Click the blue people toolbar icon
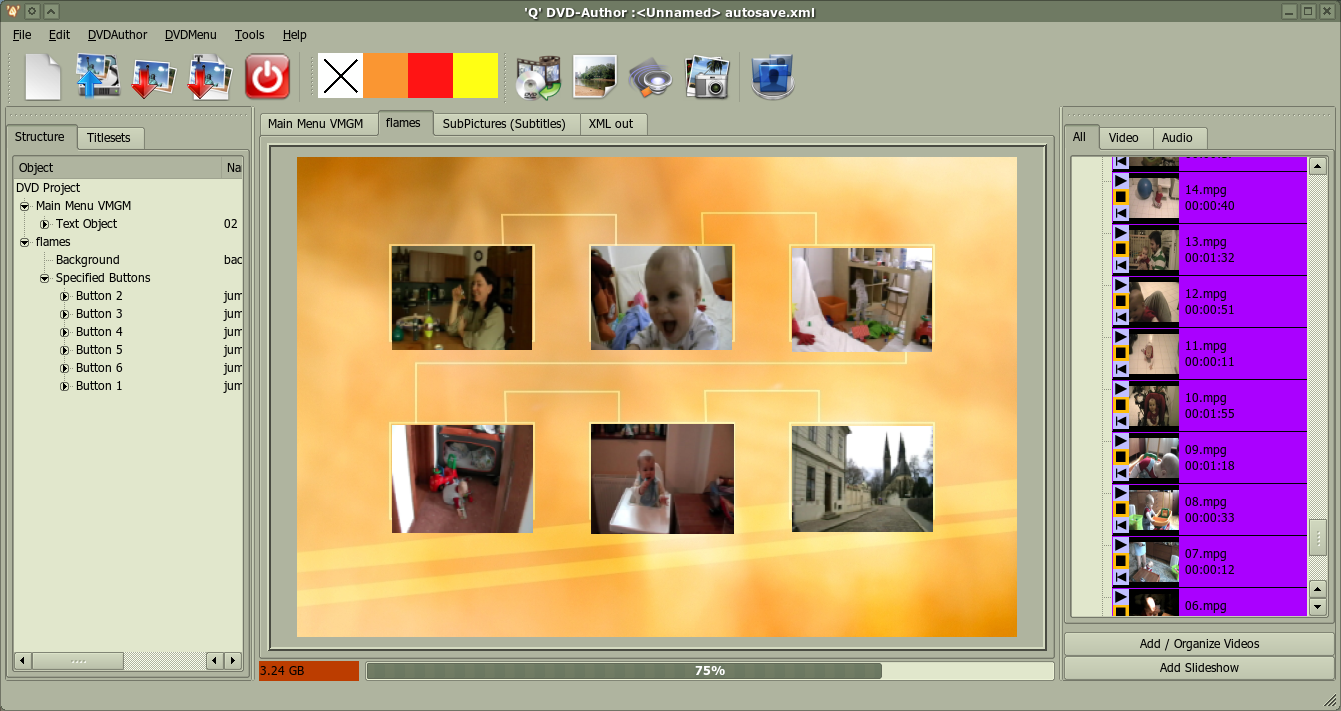This screenshot has height=711, width=1341. [x=772, y=77]
